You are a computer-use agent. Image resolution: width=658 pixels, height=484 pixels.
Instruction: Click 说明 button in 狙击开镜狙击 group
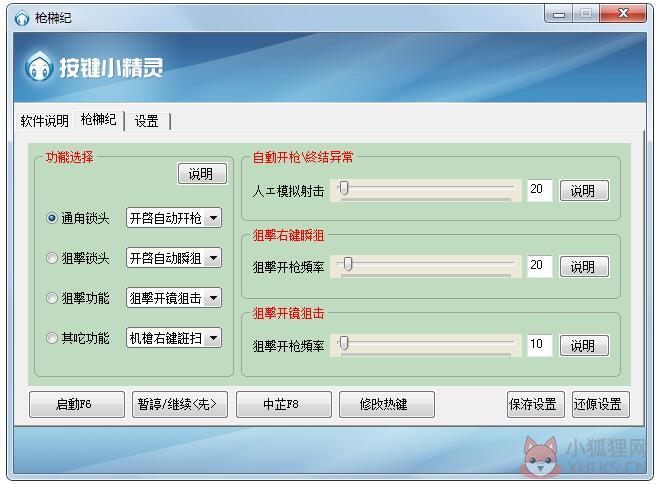click(x=584, y=345)
